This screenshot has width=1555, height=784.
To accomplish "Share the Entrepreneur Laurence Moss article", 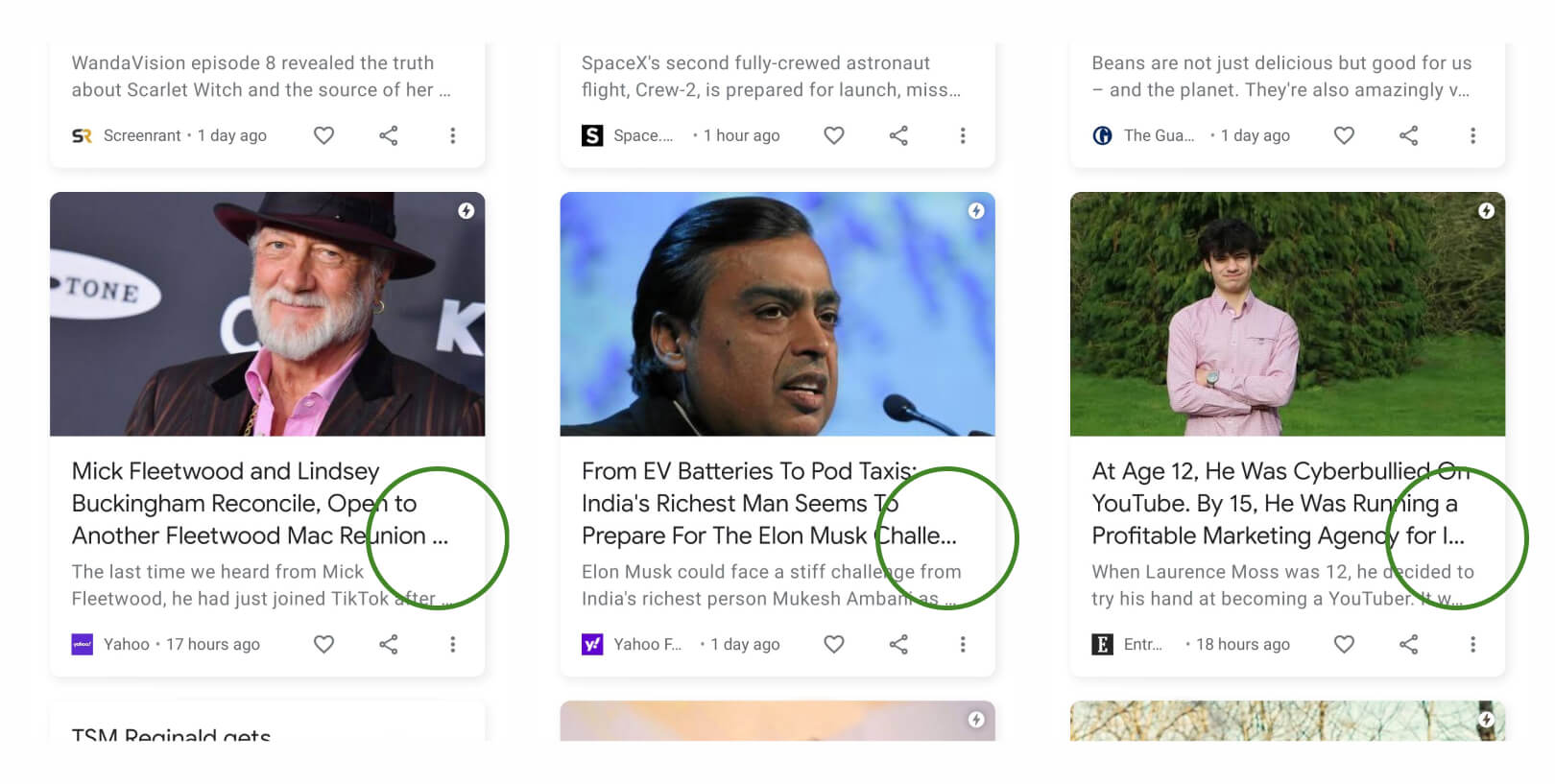I will 1408,644.
